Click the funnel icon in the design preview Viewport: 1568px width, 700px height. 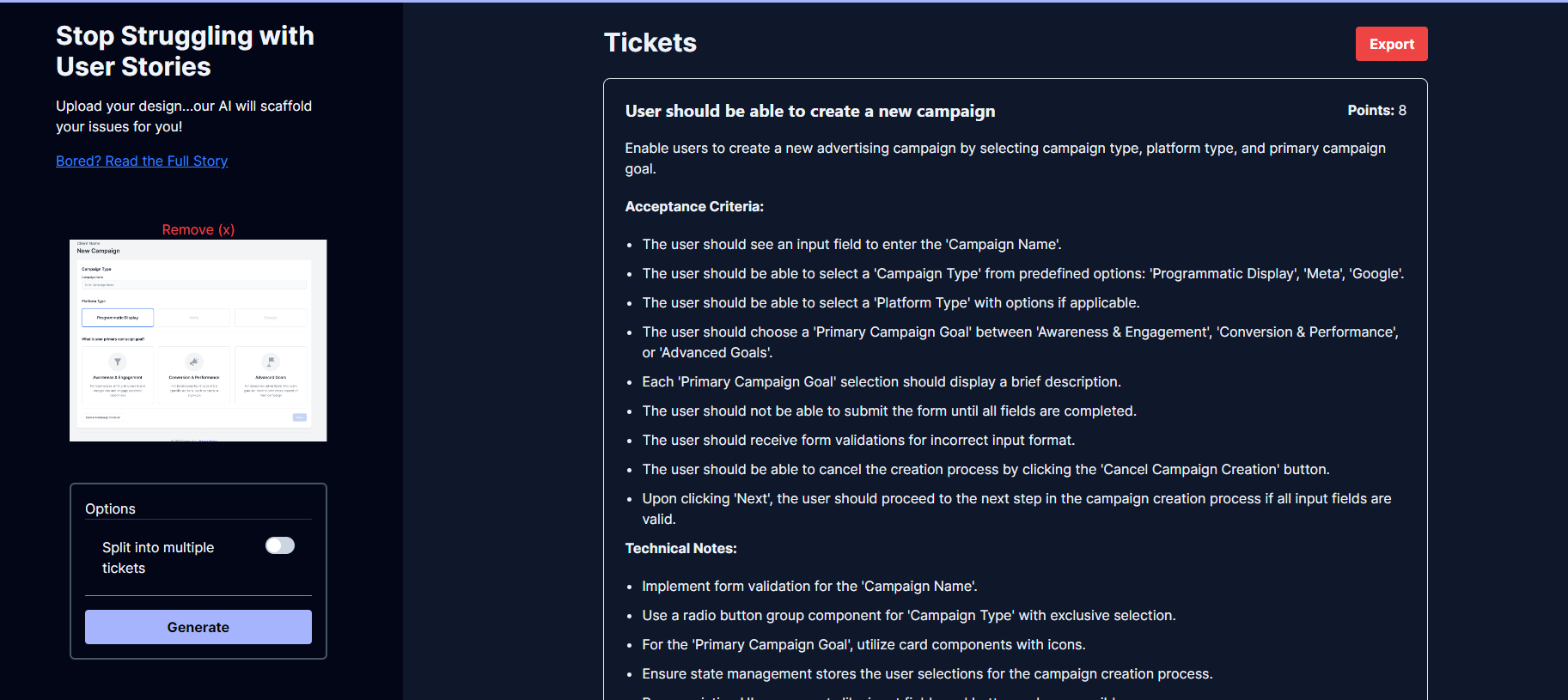pos(118,362)
